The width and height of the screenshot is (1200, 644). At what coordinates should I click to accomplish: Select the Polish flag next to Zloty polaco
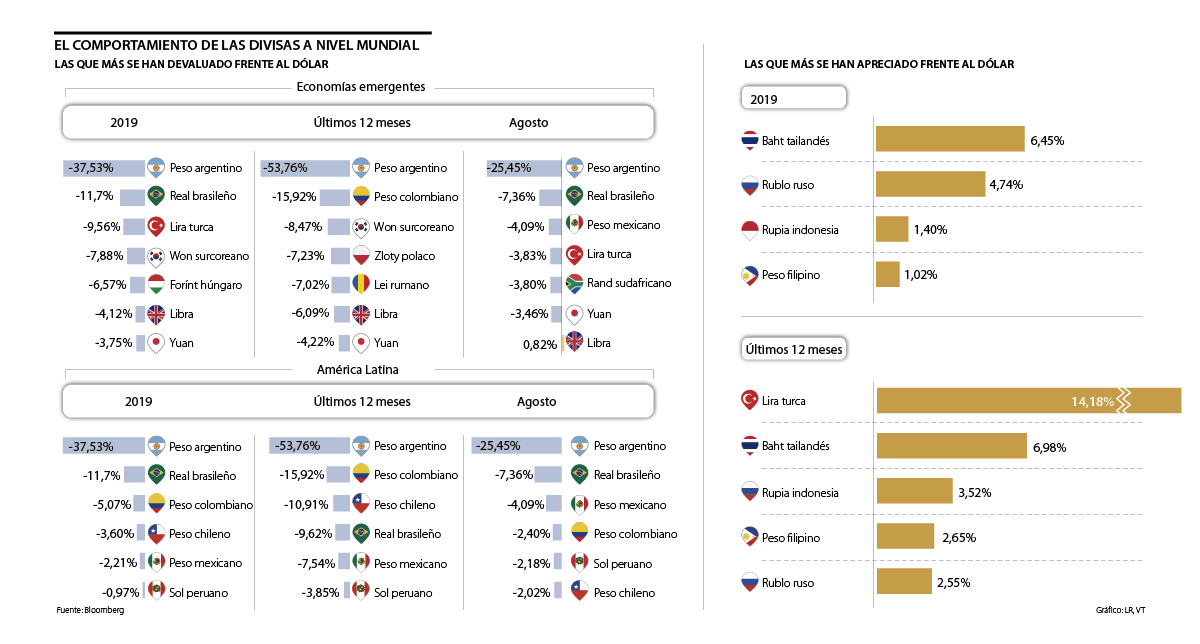[x=361, y=255]
